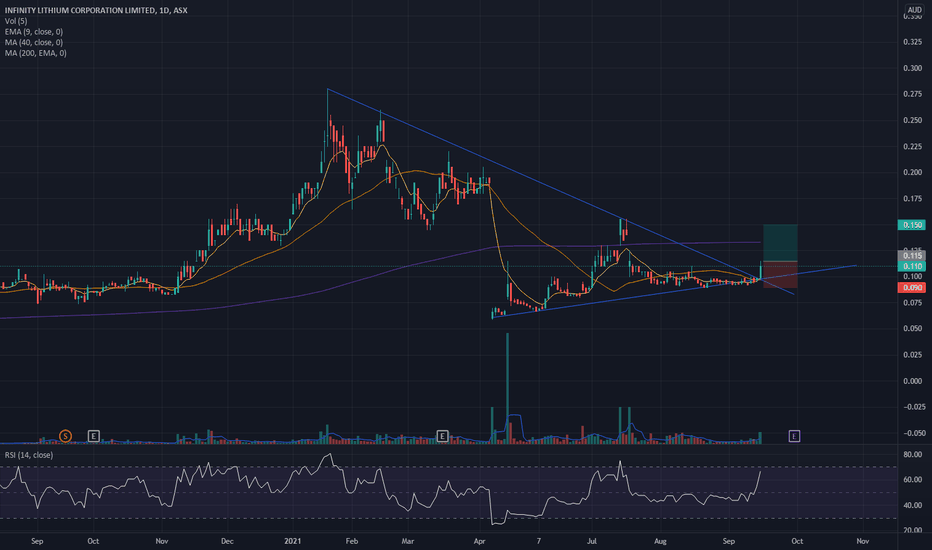Click the AUD currency label
This screenshot has width=932, height=550.
click(x=915, y=10)
